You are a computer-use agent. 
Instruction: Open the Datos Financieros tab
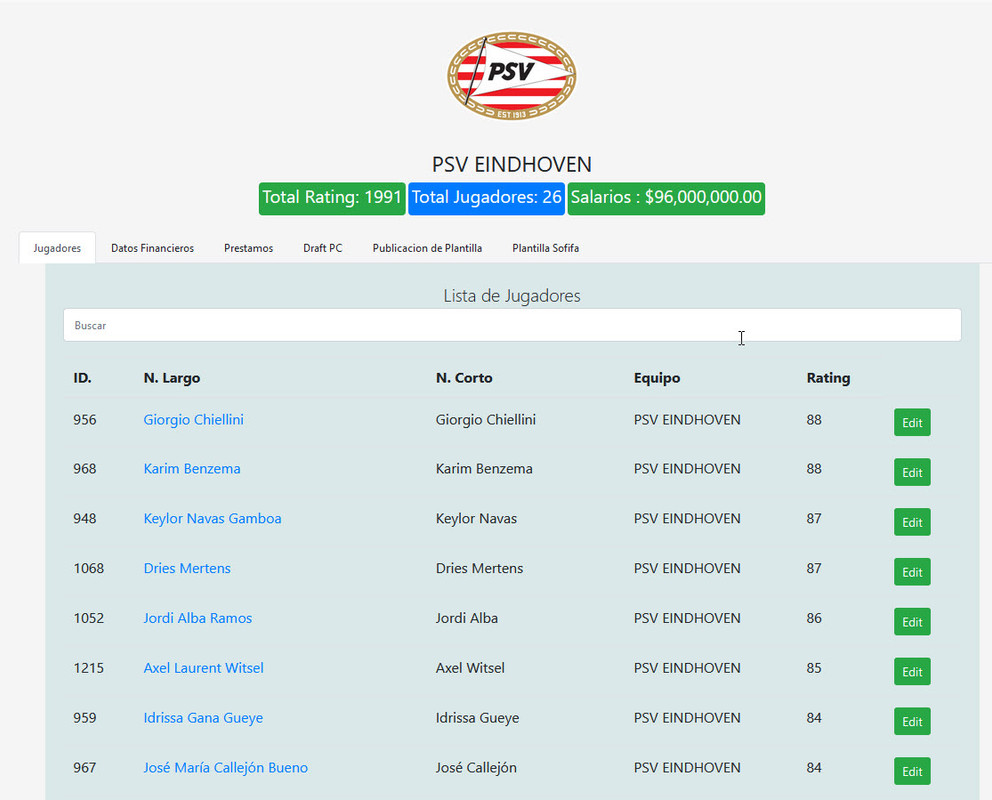pyautogui.click(x=152, y=248)
